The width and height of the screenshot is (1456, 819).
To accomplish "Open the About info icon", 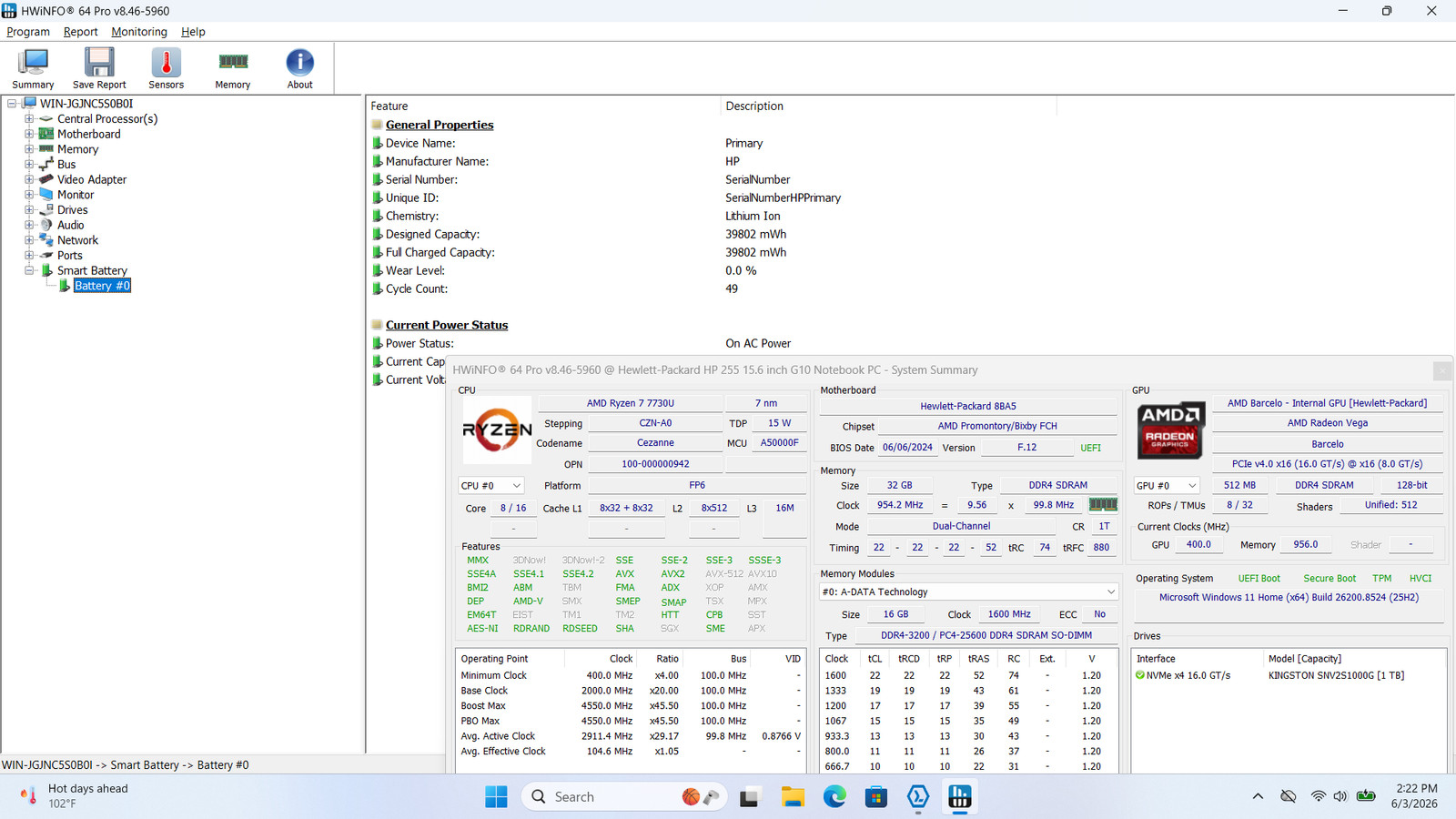I will click(299, 68).
